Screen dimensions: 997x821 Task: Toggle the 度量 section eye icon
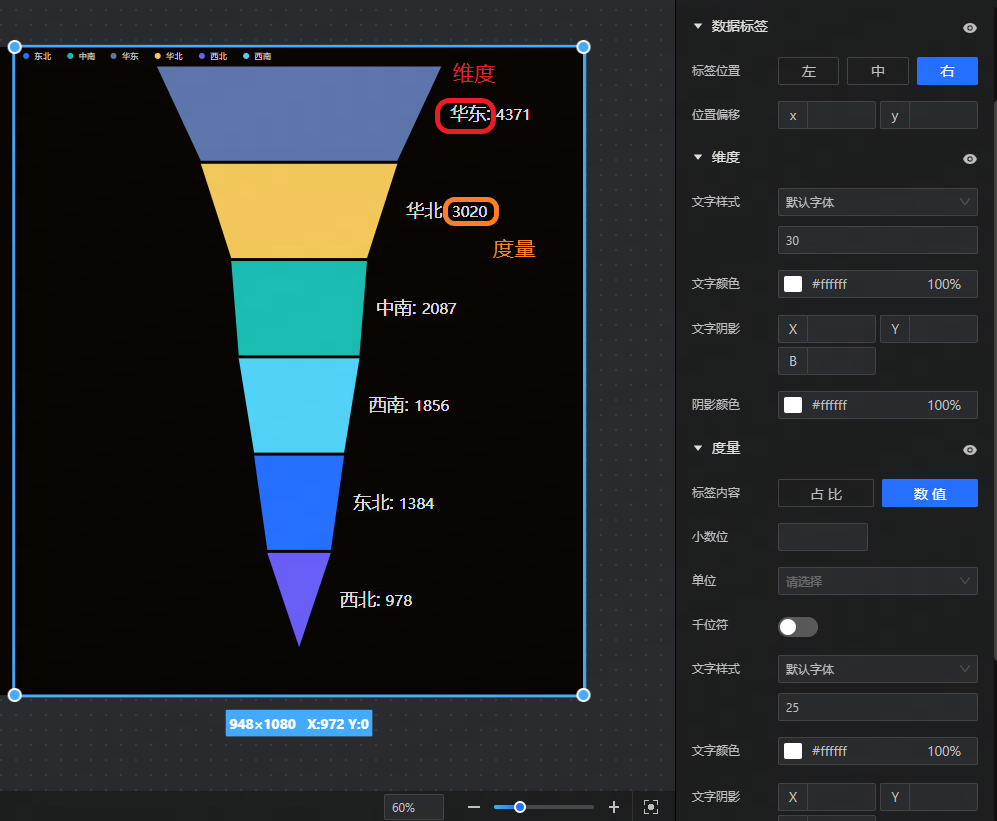(x=969, y=450)
